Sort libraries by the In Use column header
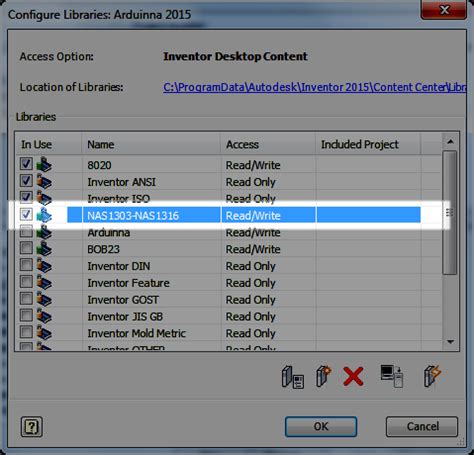 (x=49, y=144)
